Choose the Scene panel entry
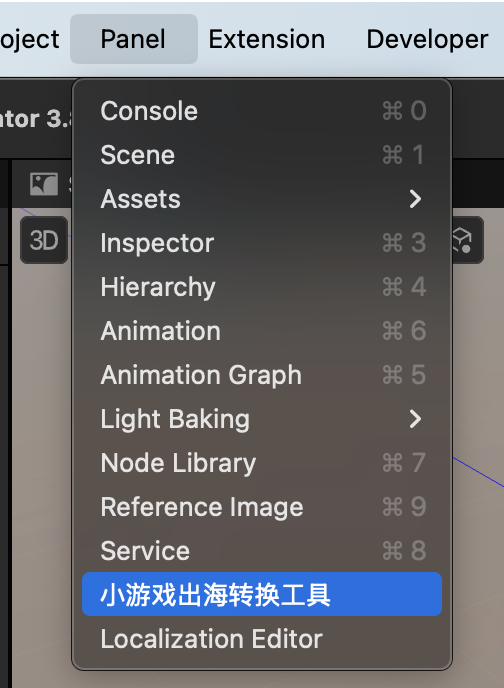504x688 pixels. tap(262, 154)
